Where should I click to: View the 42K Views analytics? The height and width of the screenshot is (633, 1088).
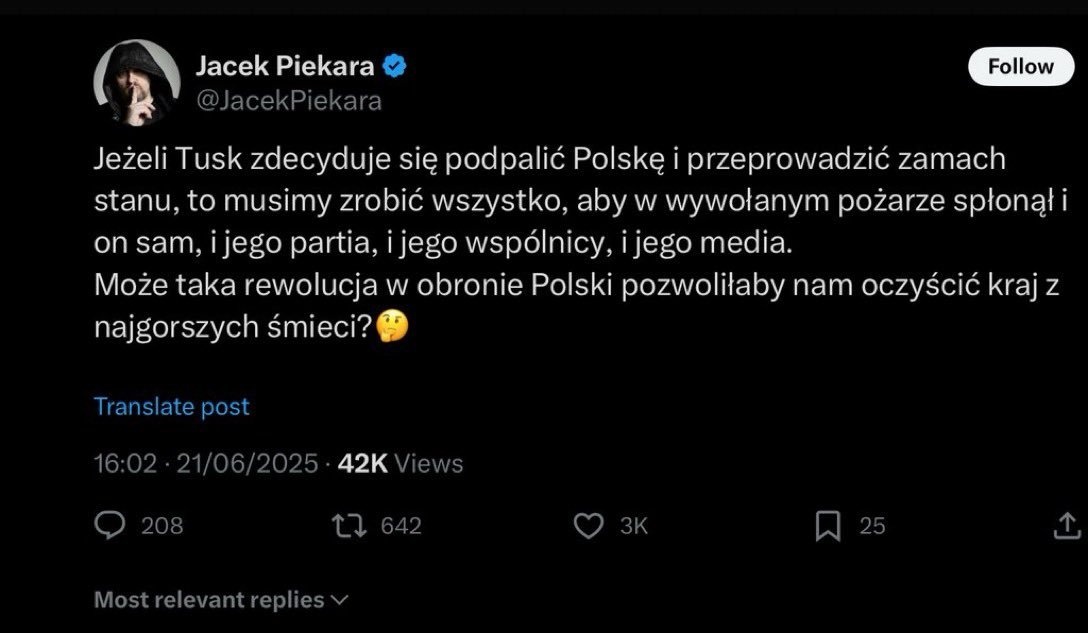pos(400,463)
